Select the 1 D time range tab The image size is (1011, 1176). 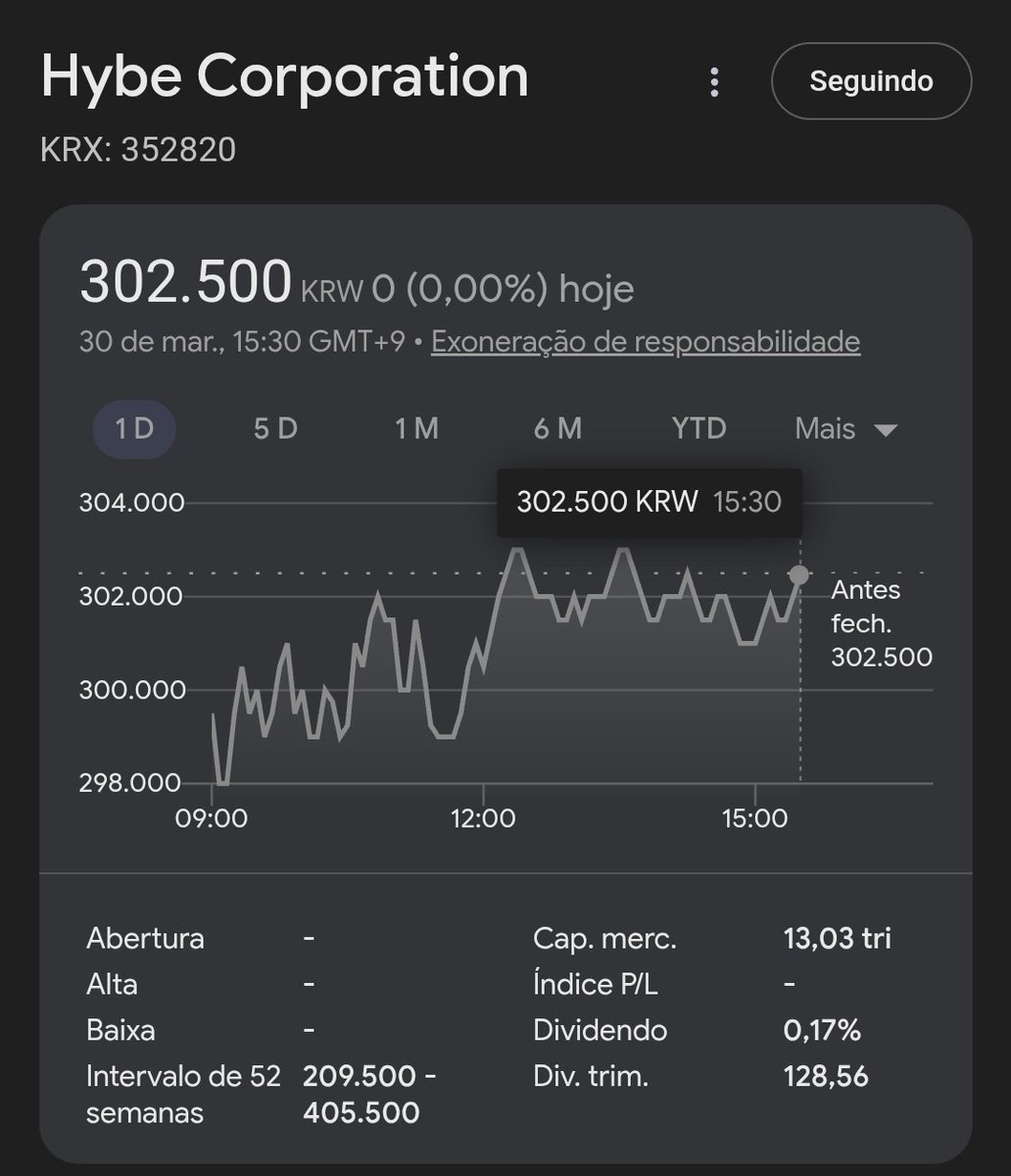tap(134, 429)
